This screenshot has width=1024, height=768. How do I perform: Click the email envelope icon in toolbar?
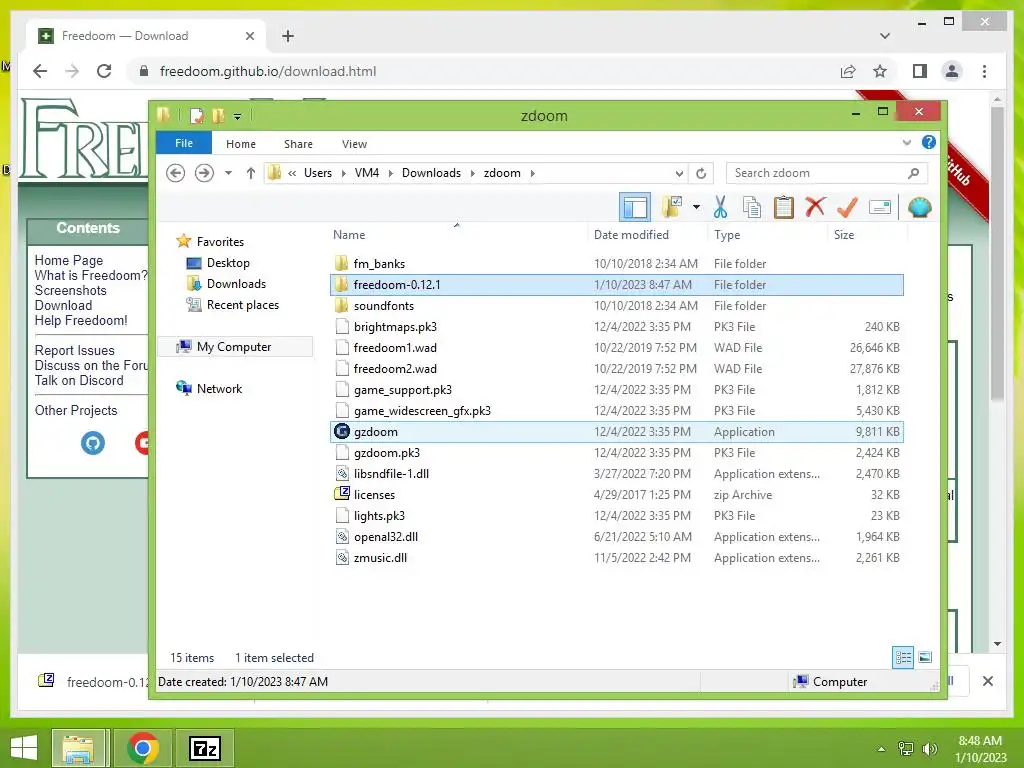tap(880, 208)
